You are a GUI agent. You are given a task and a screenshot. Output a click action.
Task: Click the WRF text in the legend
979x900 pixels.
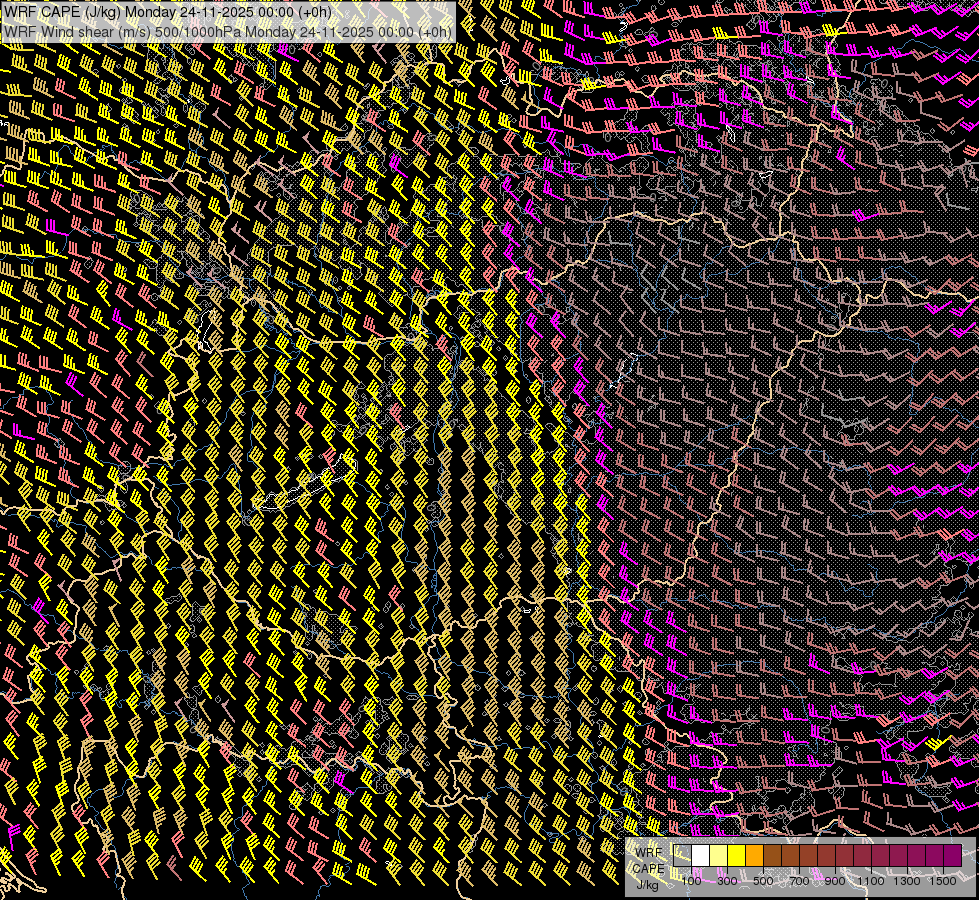648,851
